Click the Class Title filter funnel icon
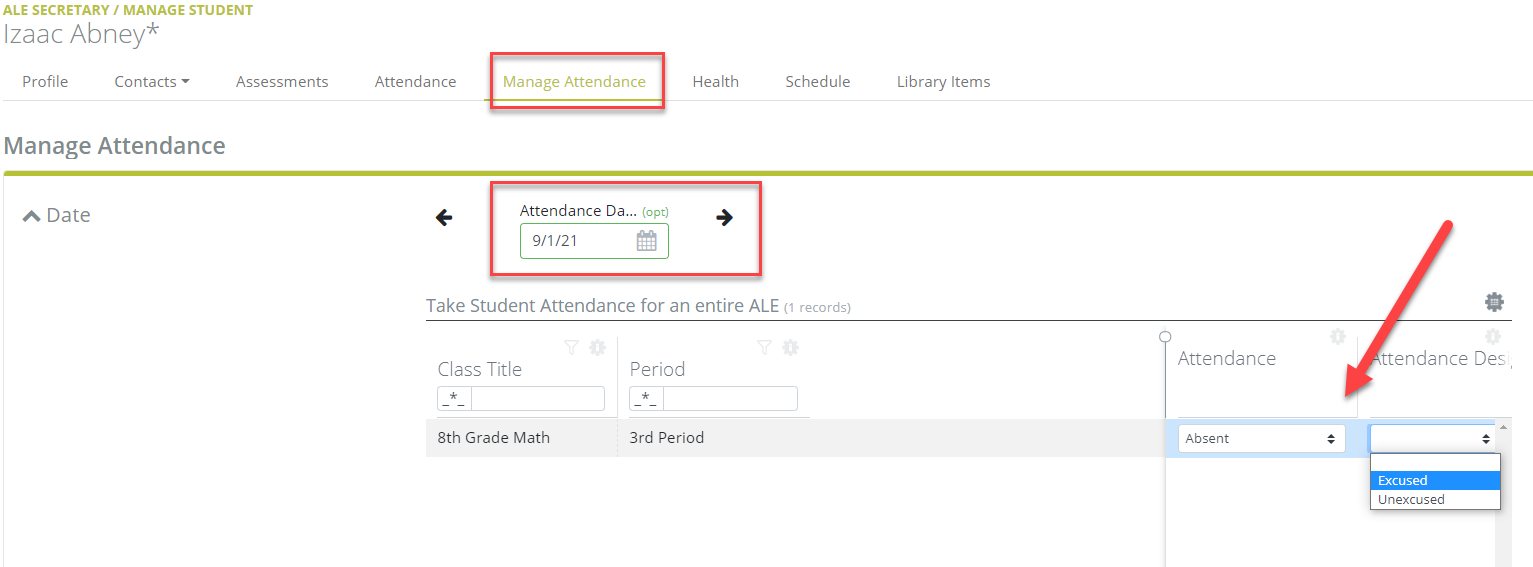The width and height of the screenshot is (1533, 567). pyautogui.click(x=571, y=347)
